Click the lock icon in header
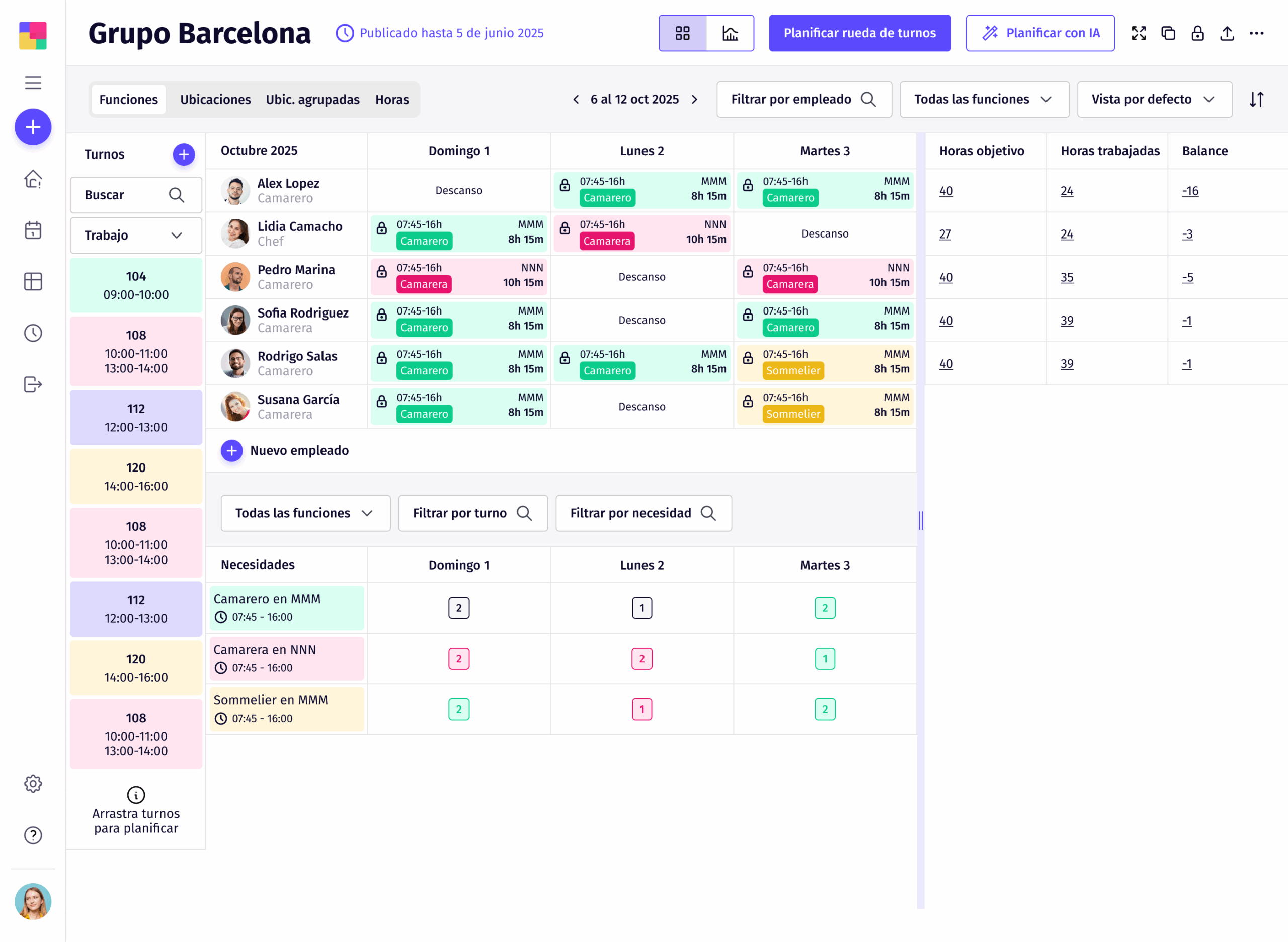The height and width of the screenshot is (942, 1288). [1197, 33]
